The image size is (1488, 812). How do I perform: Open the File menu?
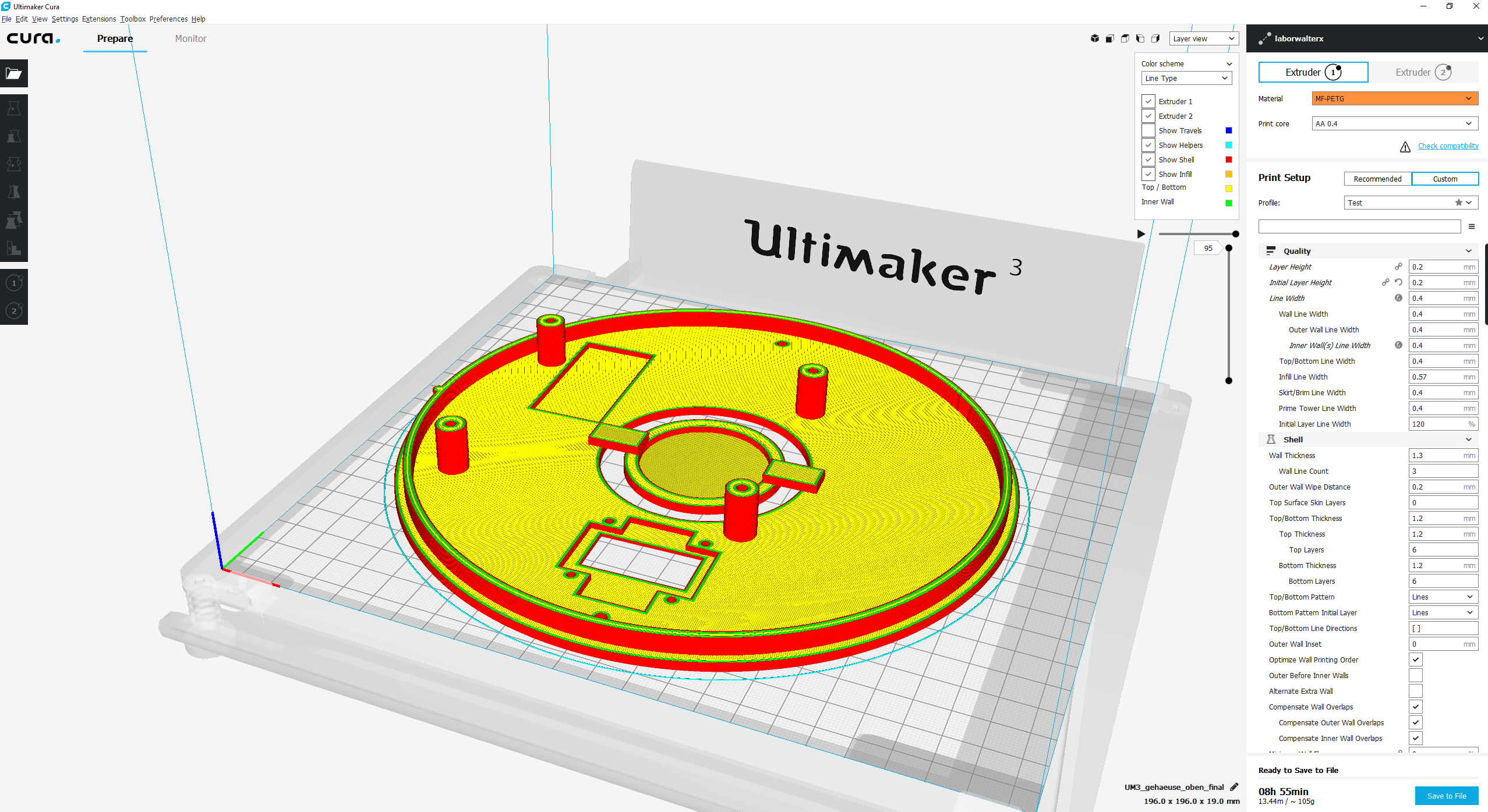pos(6,19)
